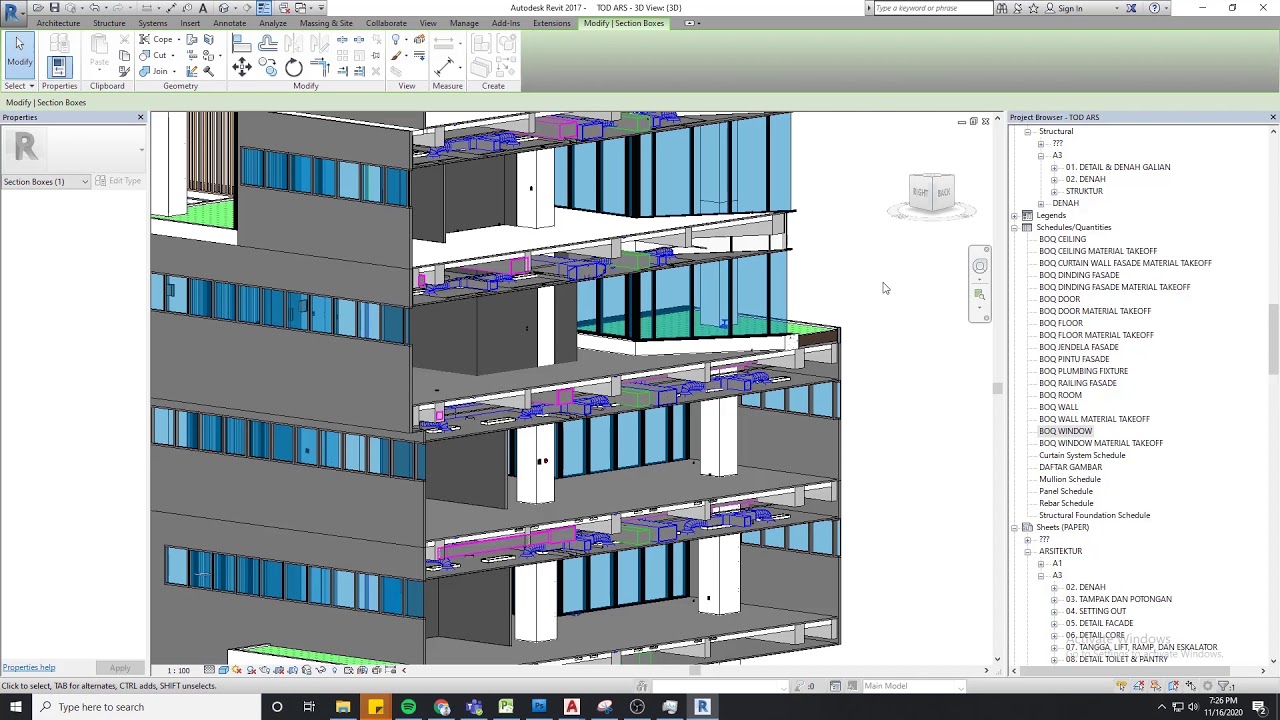The height and width of the screenshot is (720, 1280).
Task: Click the Trim/Extend to Corner icon
Action: (320, 67)
